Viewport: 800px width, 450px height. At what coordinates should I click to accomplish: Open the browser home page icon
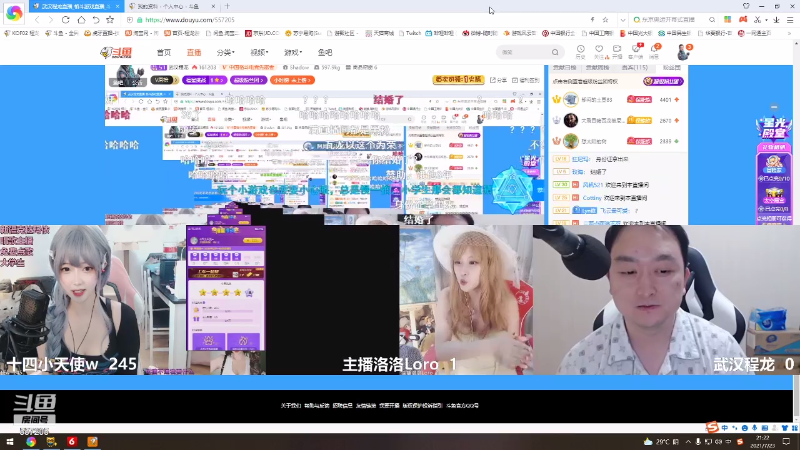tap(81, 20)
